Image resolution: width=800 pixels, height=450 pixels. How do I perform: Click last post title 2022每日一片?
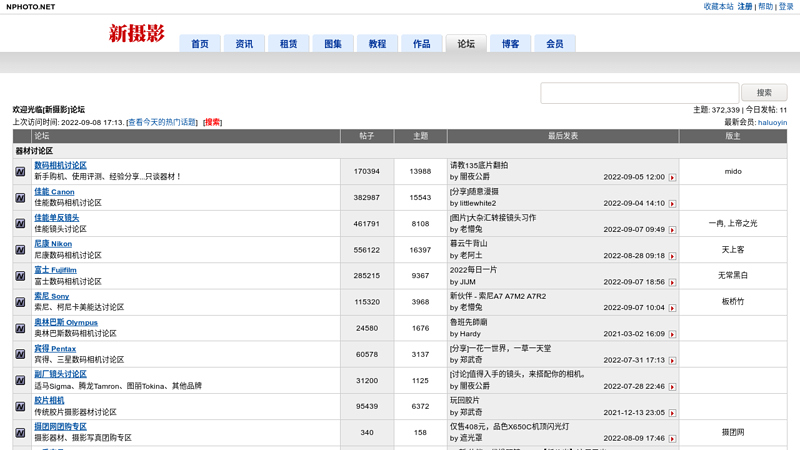[x=473, y=269]
